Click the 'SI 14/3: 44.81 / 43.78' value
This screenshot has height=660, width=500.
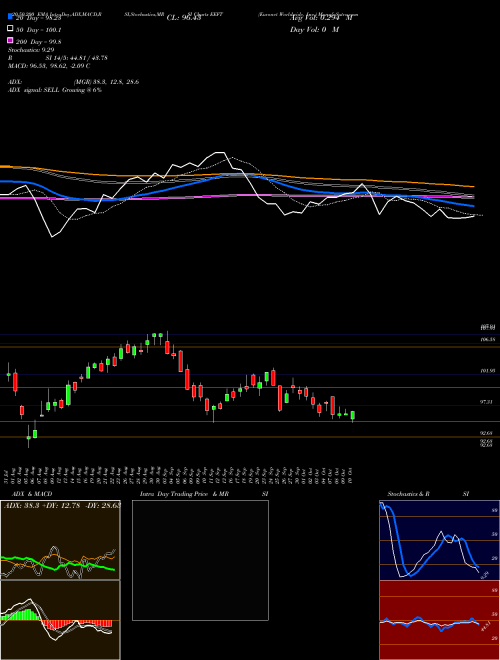point(76,58)
